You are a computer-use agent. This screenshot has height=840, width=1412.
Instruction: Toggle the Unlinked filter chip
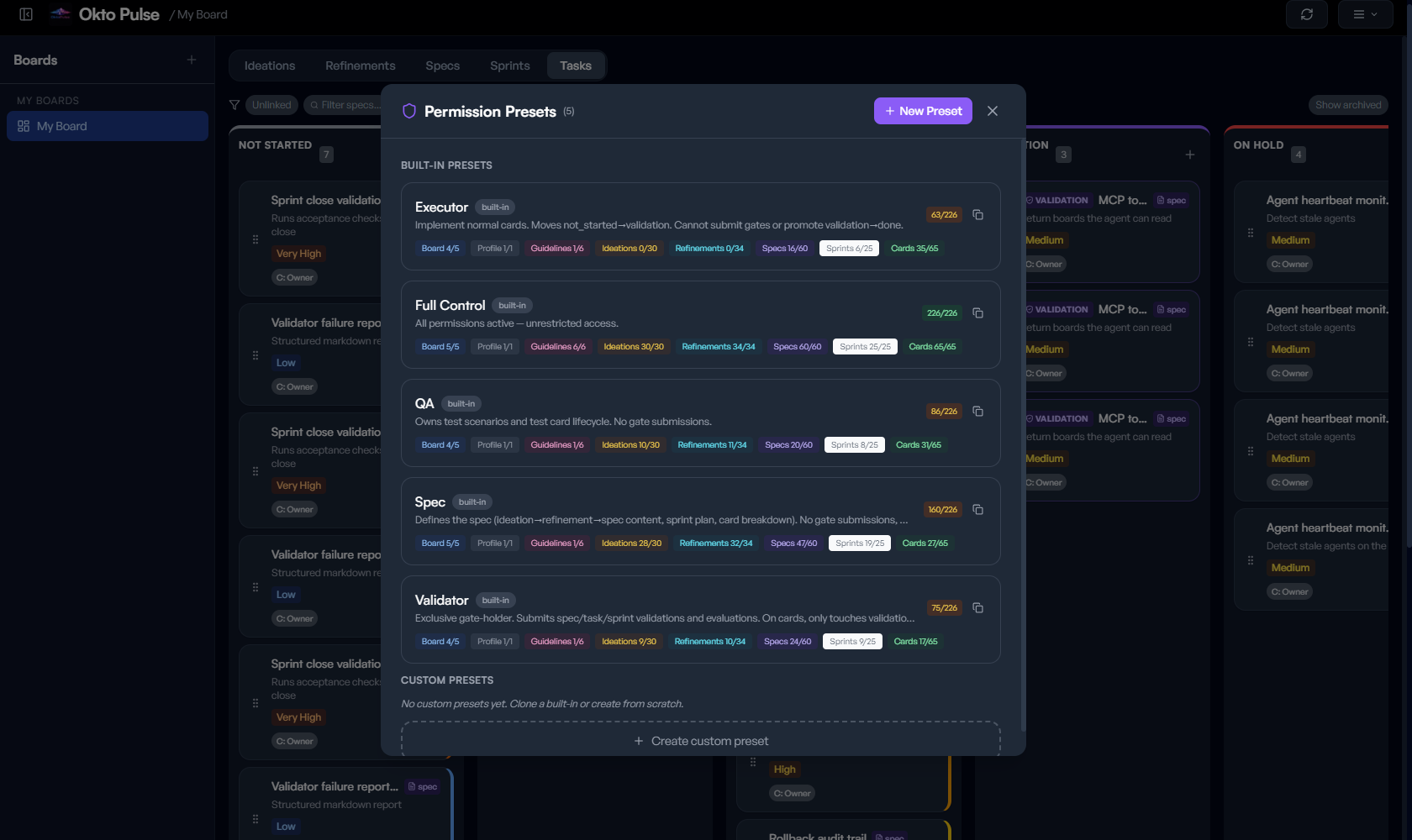coord(271,105)
